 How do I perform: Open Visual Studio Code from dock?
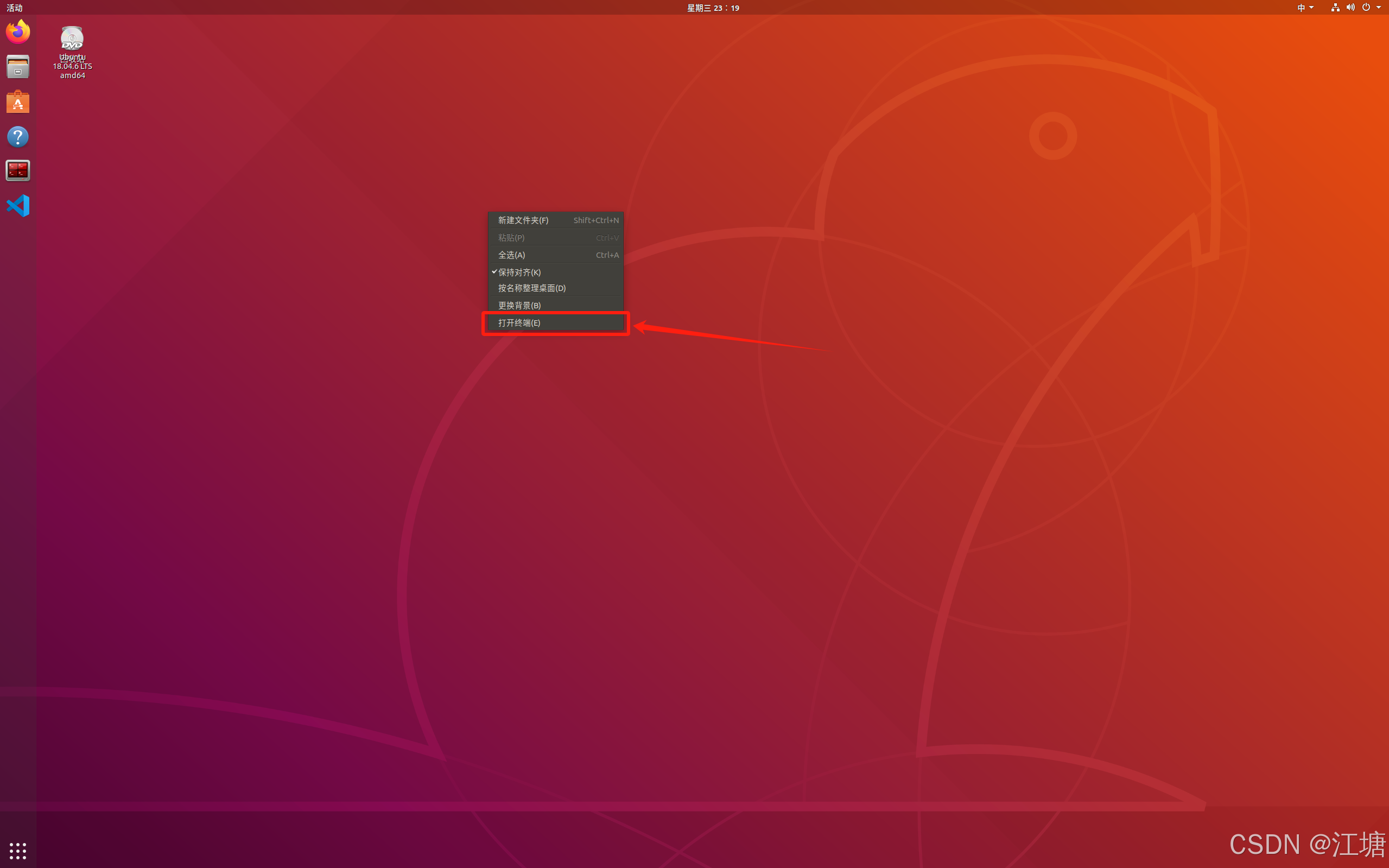click(x=18, y=206)
